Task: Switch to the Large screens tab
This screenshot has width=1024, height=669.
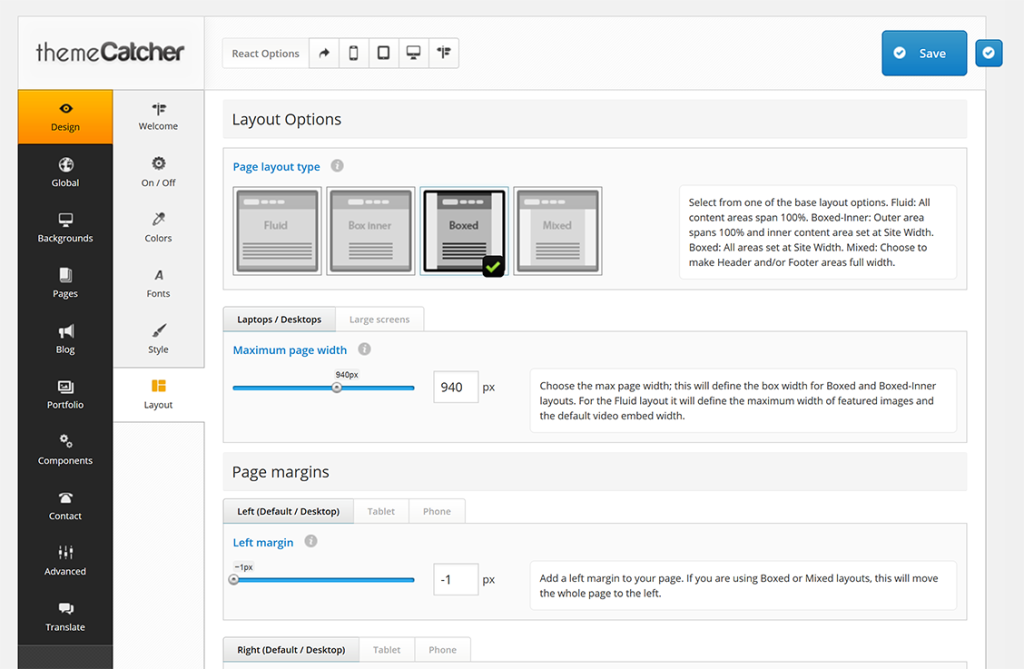Action: 379,319
